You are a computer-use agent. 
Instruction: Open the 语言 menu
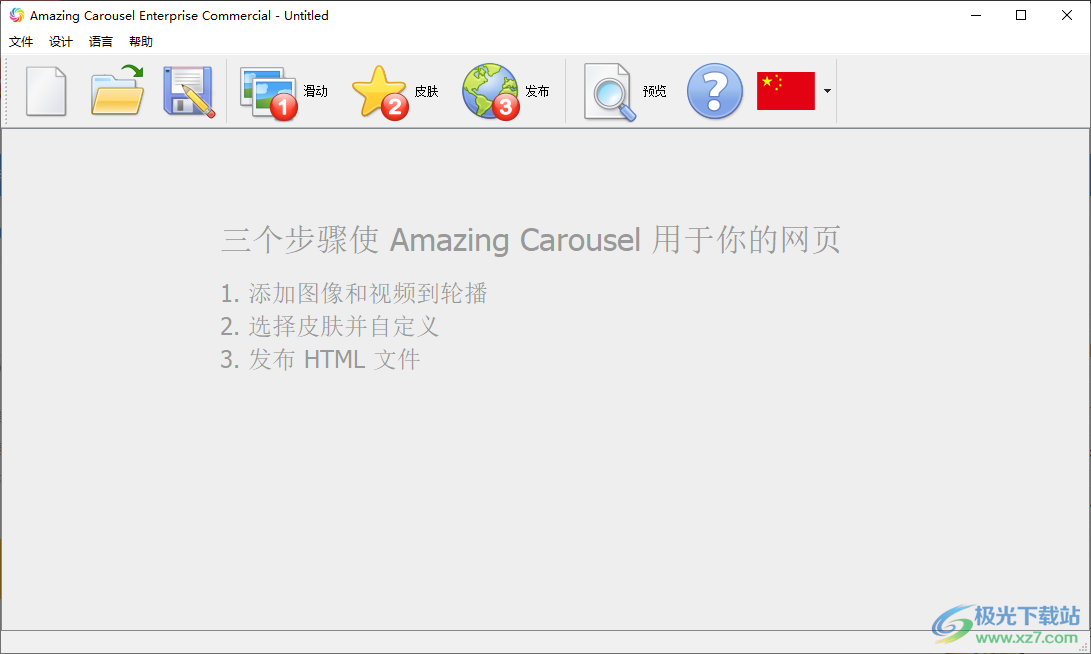(101, 42)
